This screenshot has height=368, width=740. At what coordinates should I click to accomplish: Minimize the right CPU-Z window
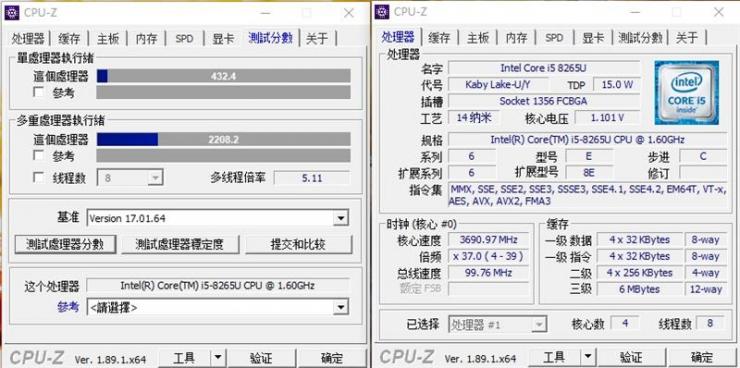tap(636, 13)
